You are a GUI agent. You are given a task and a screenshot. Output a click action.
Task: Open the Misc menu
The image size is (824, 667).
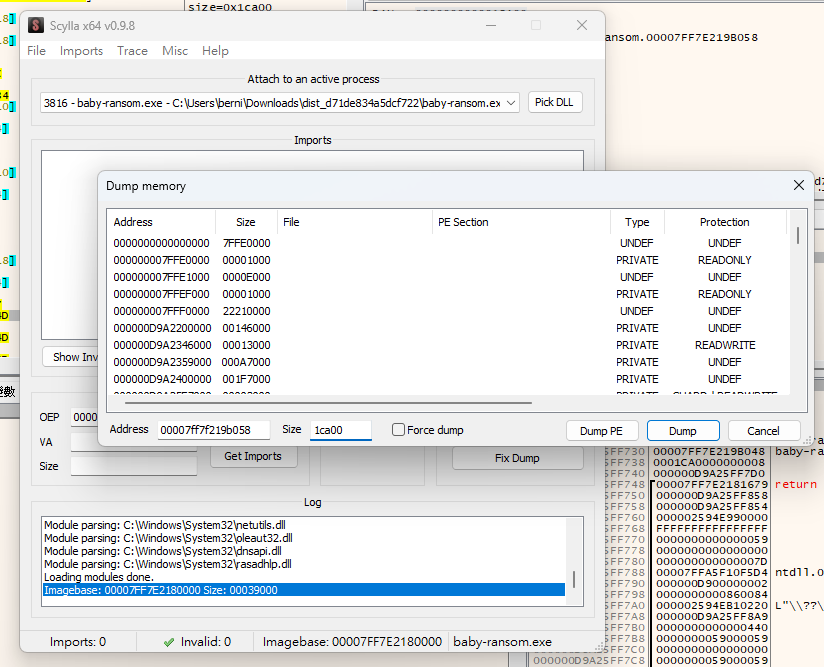175,51
